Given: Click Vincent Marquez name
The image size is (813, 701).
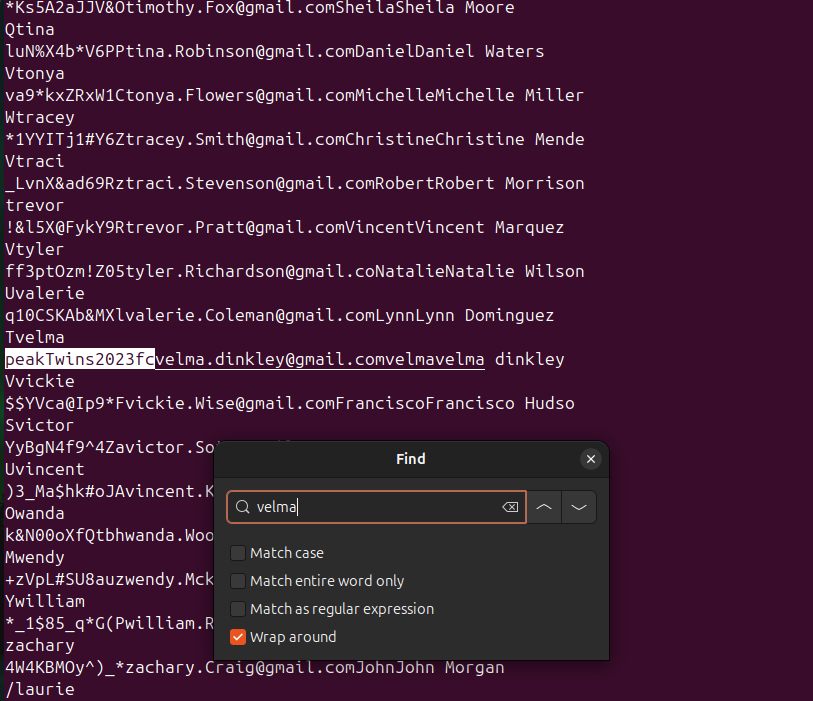Looking at the screenshot, I should [x=489, y=227].
